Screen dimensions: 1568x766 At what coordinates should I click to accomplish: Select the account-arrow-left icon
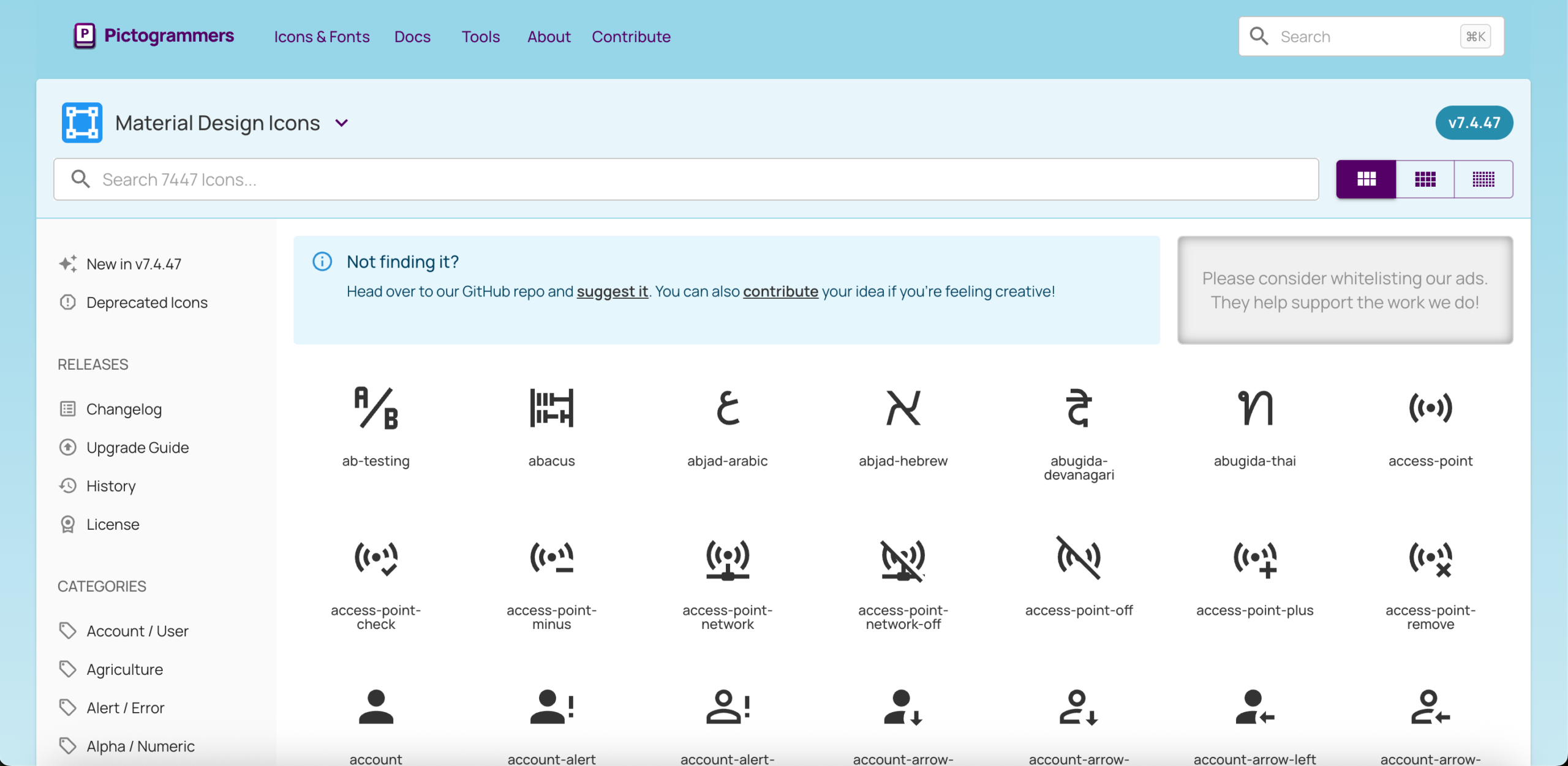(x=1254, y=707)
